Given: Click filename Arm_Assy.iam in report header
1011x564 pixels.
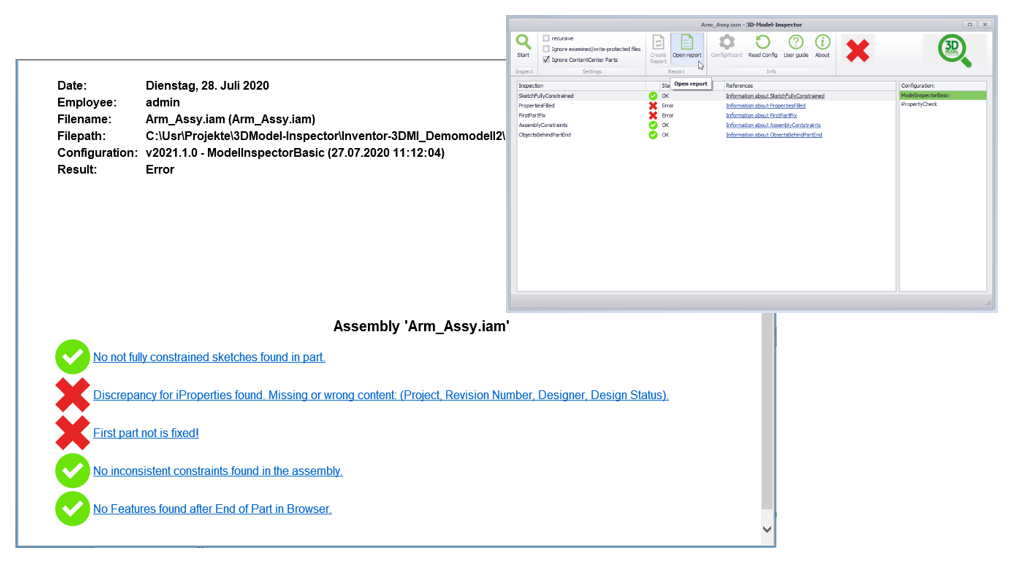Looking at the screenshot, I should [230, 119].
